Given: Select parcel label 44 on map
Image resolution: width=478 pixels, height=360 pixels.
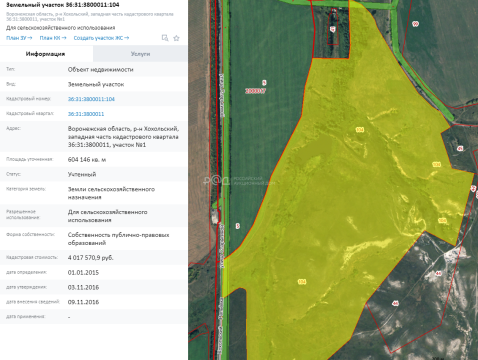Looking at the screenshot, I should [x=438, y=273].
